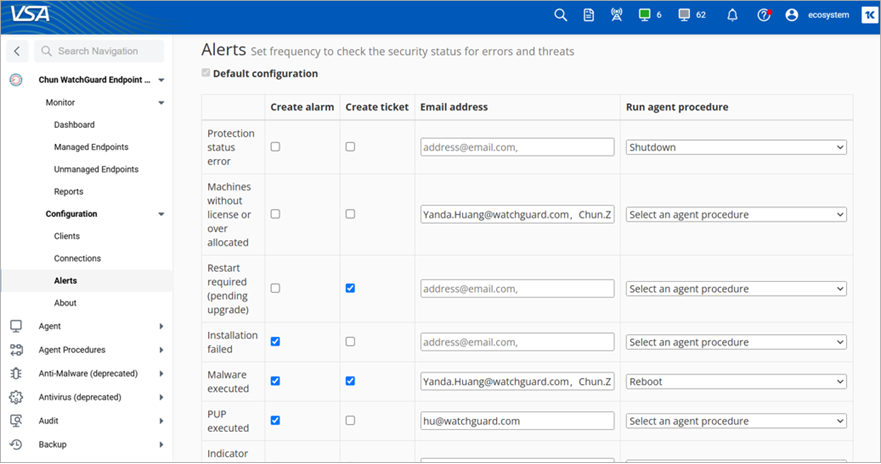Uncheck Create ticket for Restart required
The image size is (881, 464).
click(350, 288)
